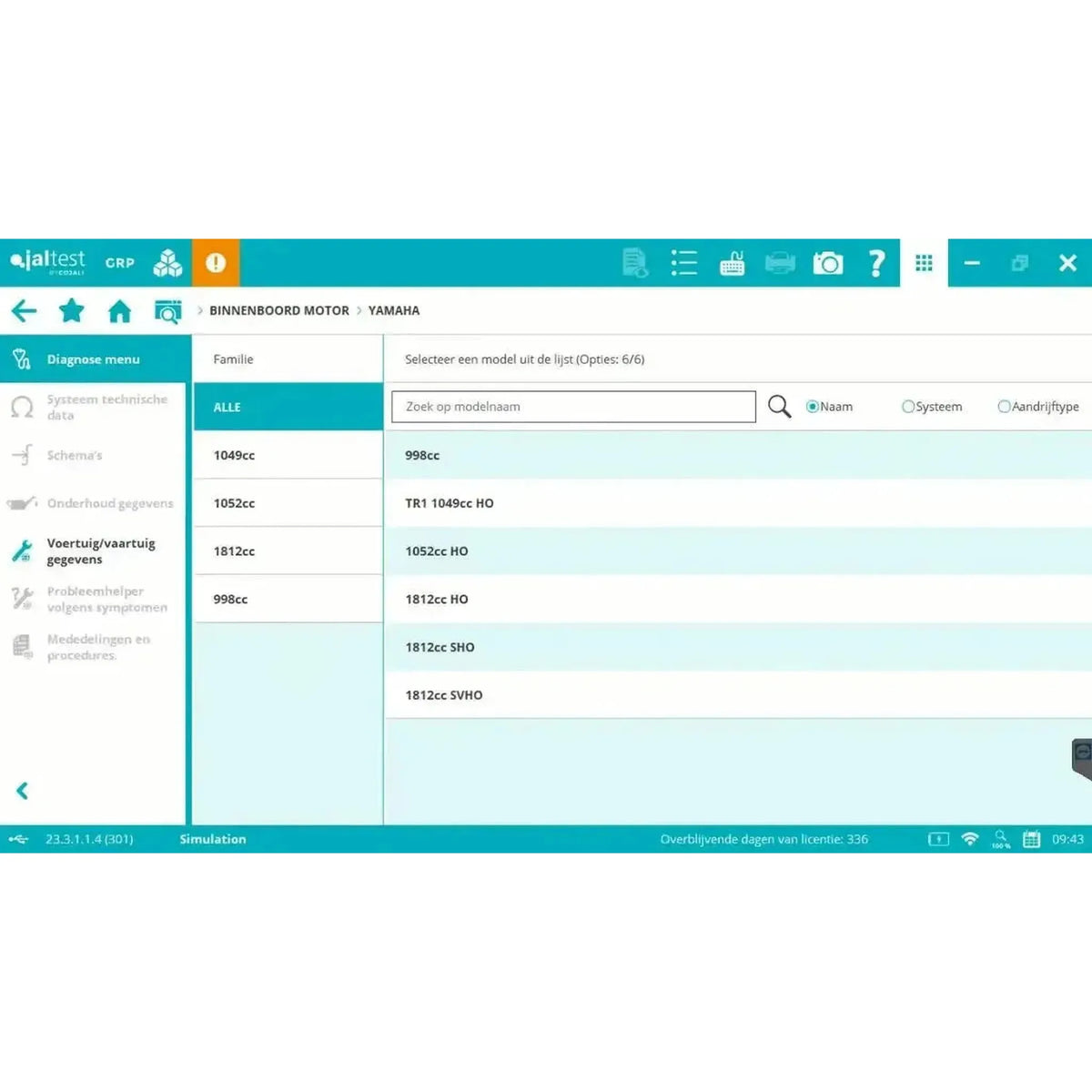Select 998cc family in Familie list
This screenshot has width=1092, height=1092.
[288, 599]
